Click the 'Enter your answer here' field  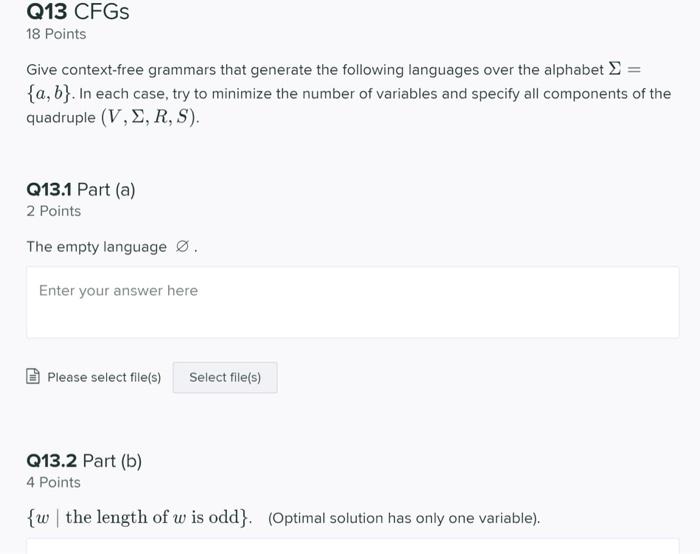click(352, 301)
